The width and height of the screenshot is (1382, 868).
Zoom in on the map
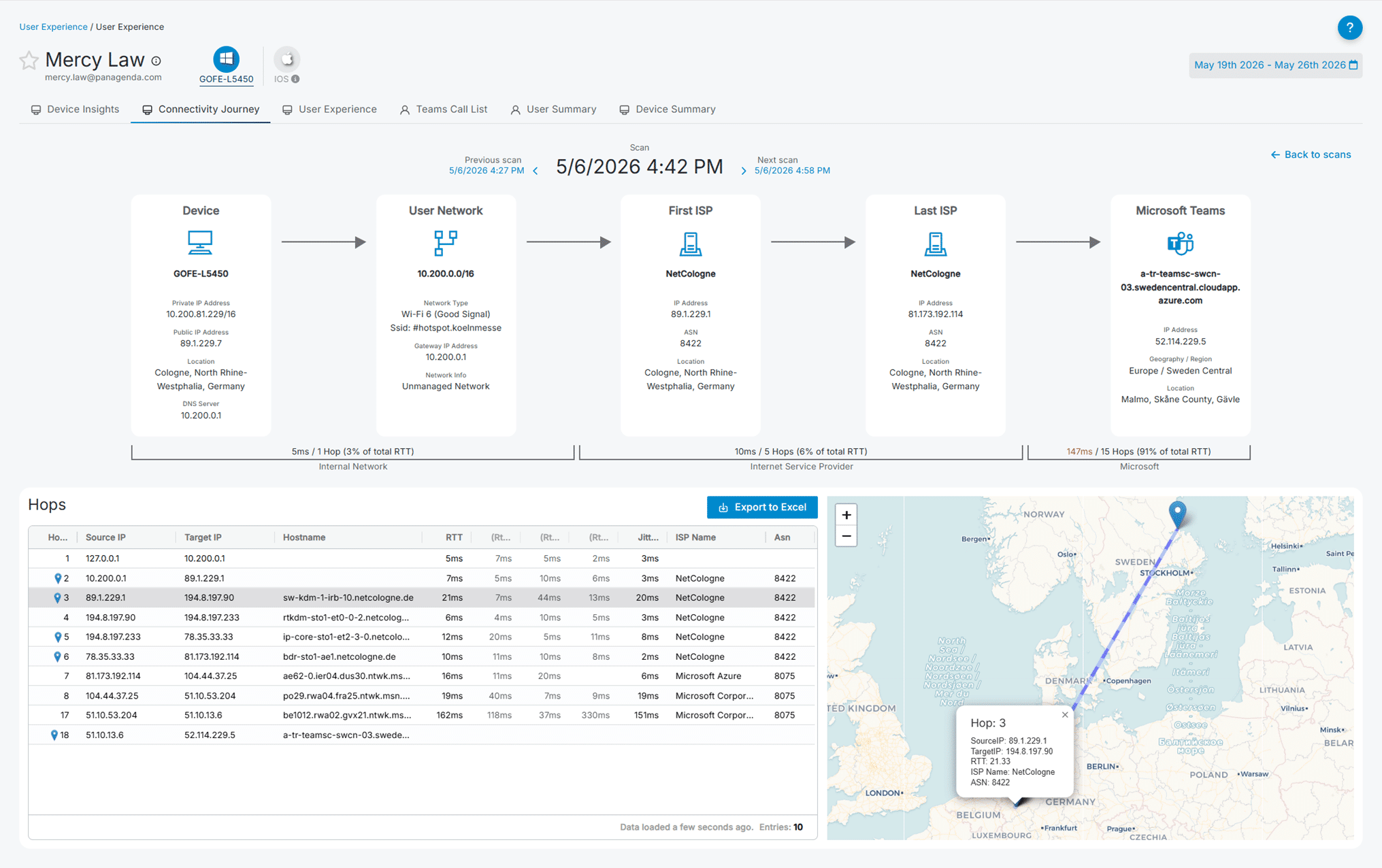[x=846, y=515]
